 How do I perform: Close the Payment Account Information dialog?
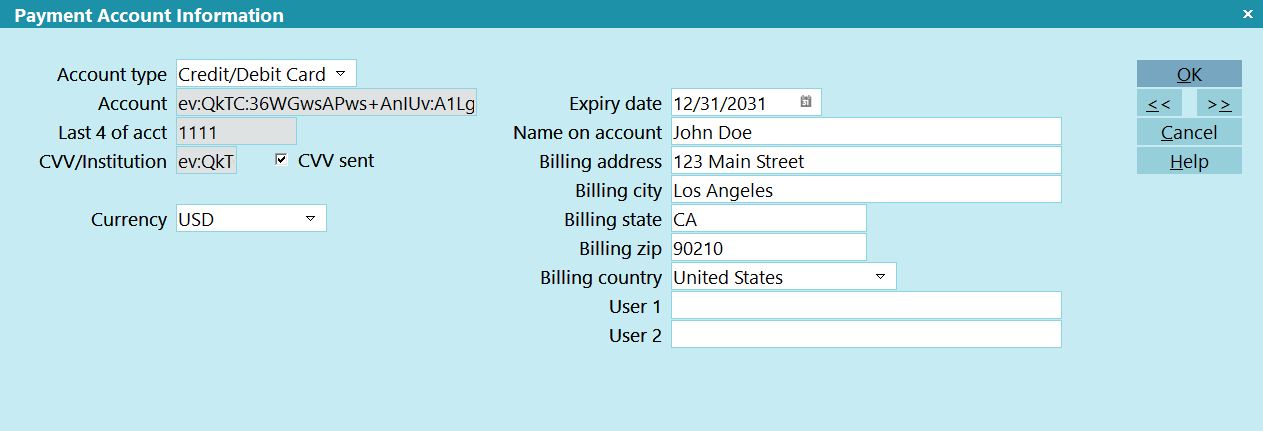(x=1247, y=14)
